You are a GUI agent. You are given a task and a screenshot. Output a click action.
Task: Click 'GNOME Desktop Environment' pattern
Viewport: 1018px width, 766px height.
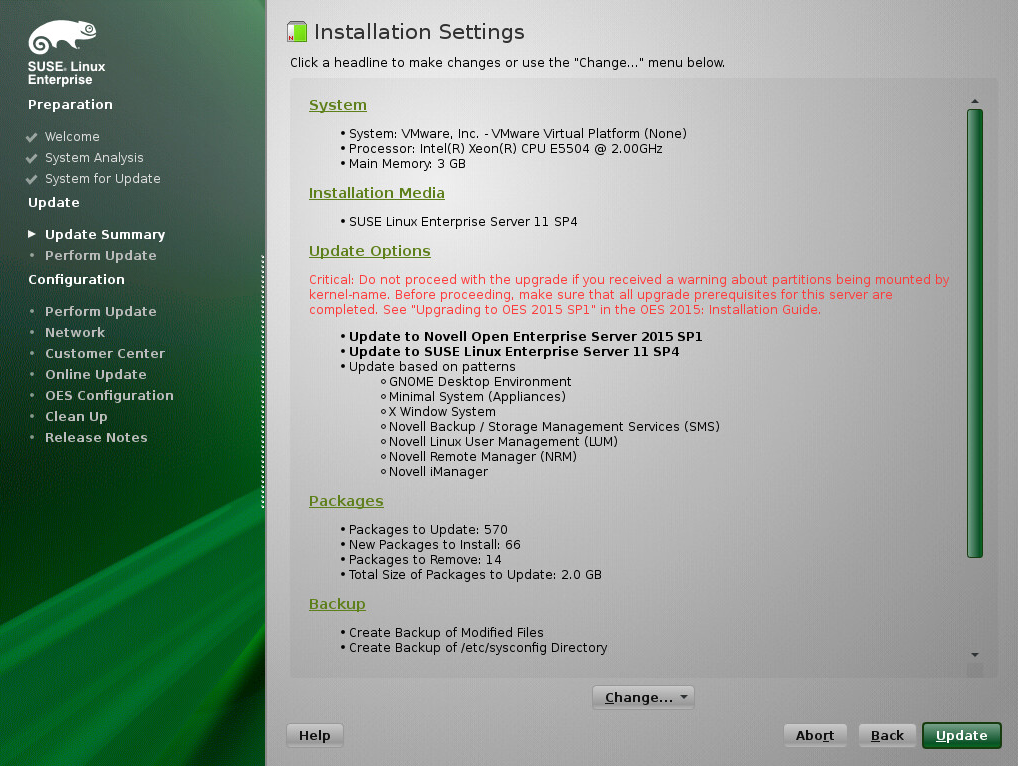[480, 381]
